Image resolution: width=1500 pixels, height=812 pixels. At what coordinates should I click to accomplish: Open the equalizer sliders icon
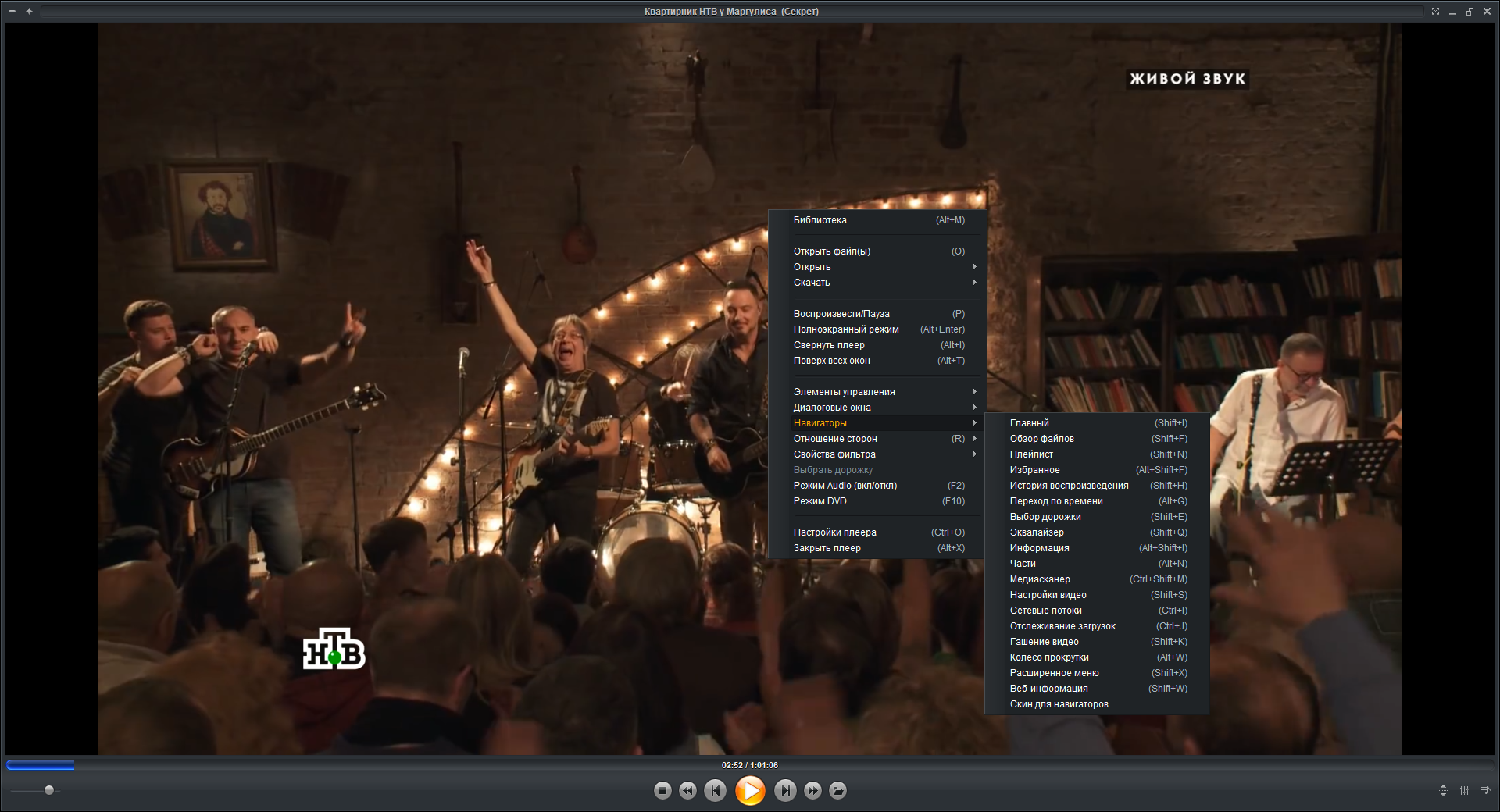(x=1464, y=791)
